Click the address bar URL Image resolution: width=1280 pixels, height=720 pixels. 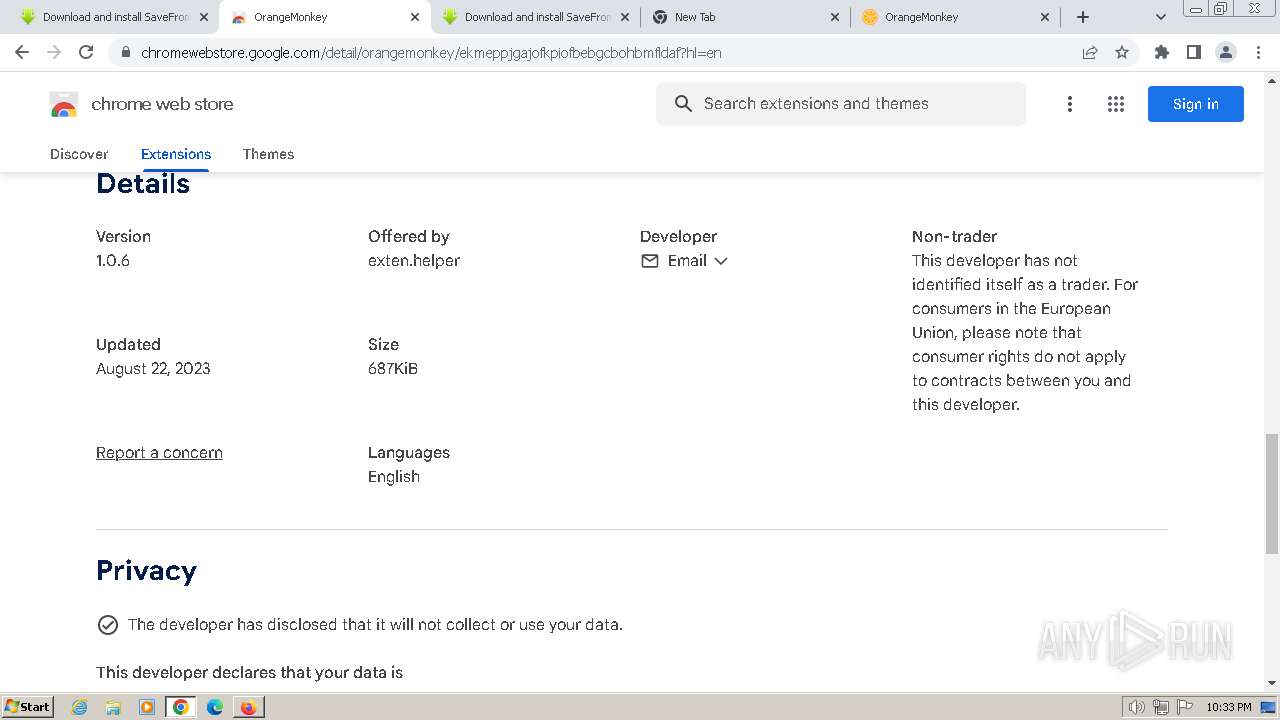[x=431, y=52]
